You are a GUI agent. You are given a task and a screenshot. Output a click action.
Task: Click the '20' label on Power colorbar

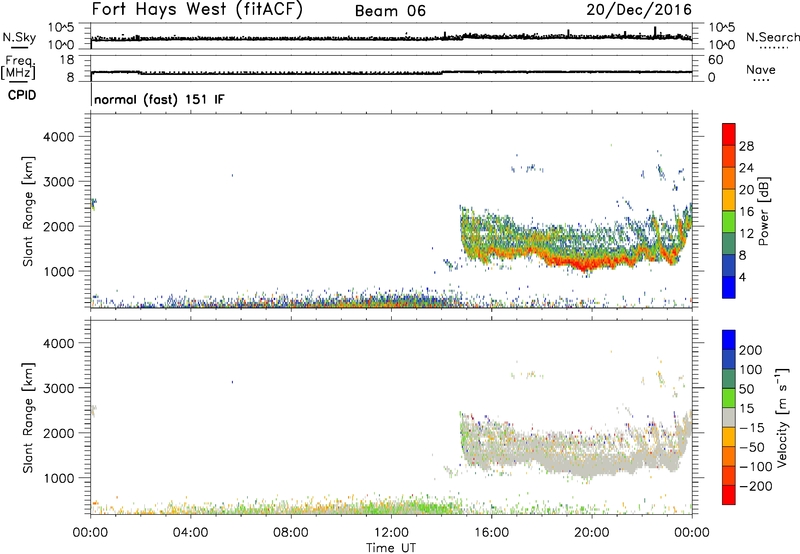pyautogui.click(x=746, y=190)
